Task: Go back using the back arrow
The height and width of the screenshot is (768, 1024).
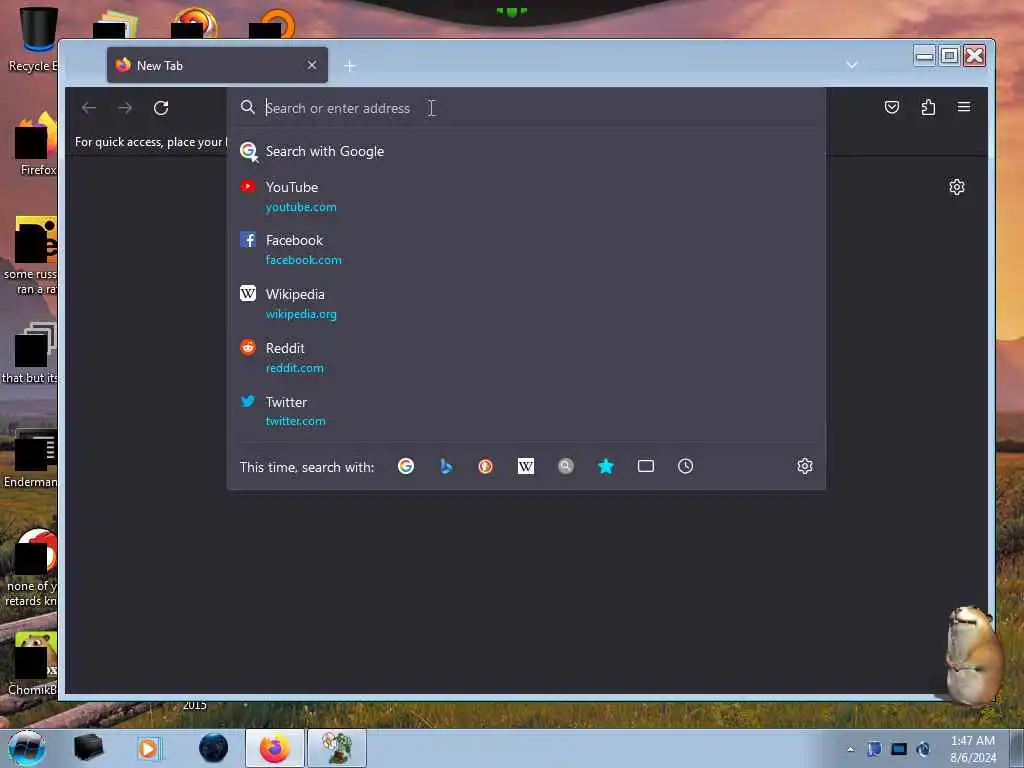Action: (89, 108)
